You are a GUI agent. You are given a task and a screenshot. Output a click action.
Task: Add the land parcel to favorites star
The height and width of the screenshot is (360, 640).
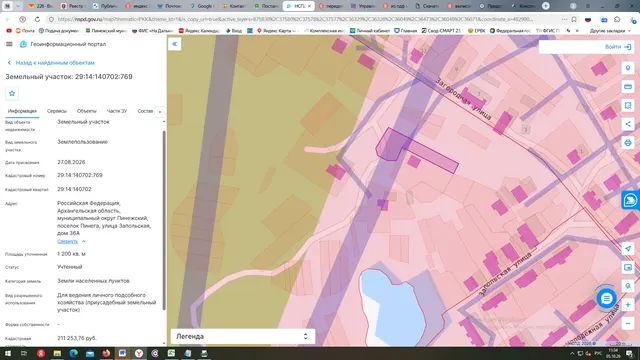(x=12, y=93)
